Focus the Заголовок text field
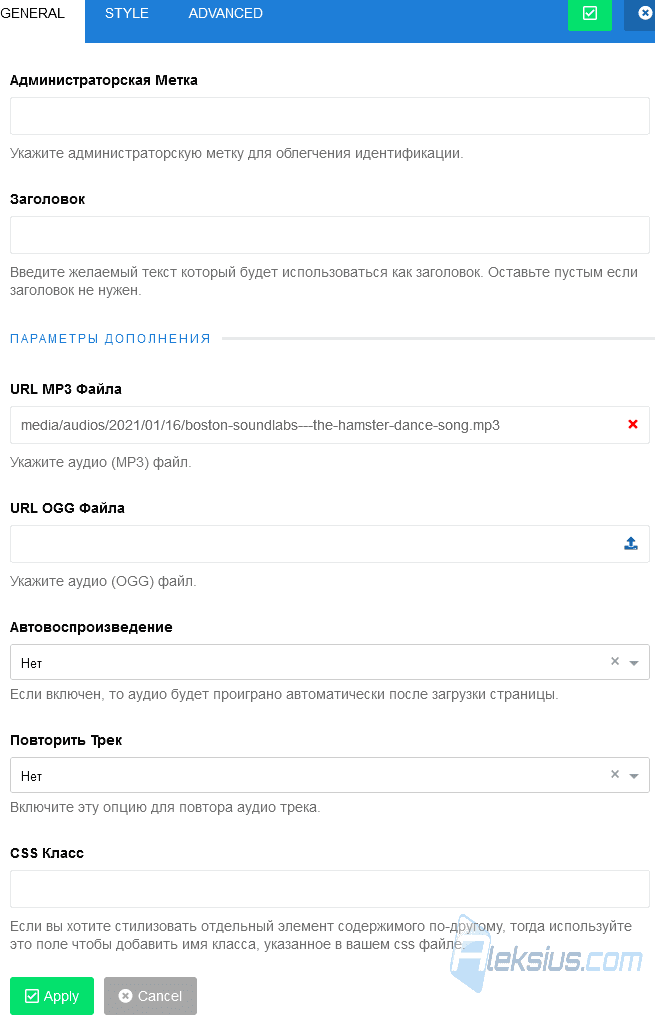The image size is (655, 1019). (329, 235)
